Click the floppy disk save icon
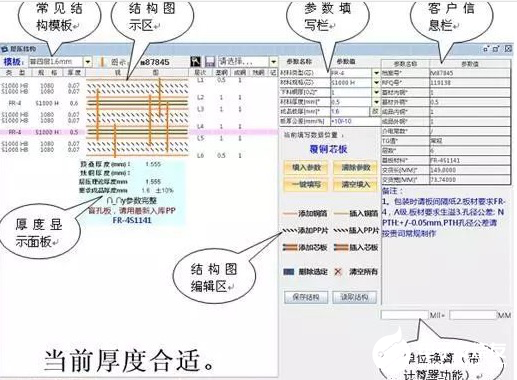The width and height of the screenshot is (517, 380). tap(210, 62)
